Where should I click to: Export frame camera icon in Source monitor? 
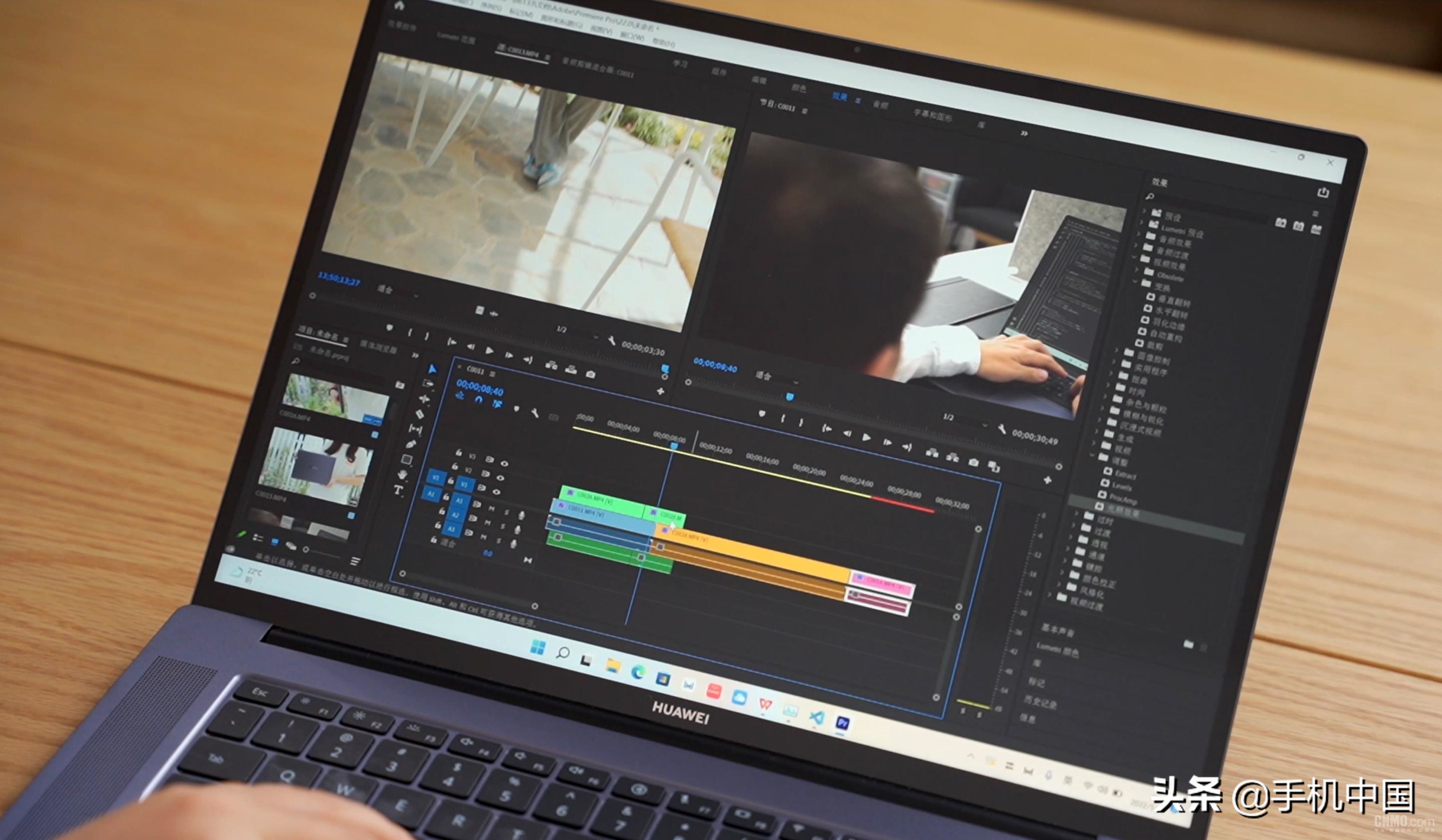tap(591, 374)
